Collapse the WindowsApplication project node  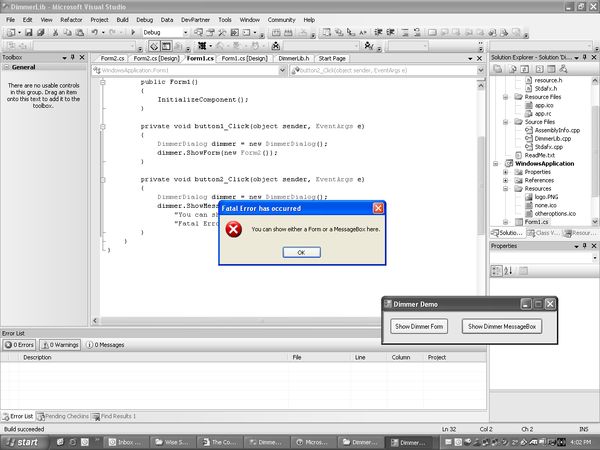496,164
